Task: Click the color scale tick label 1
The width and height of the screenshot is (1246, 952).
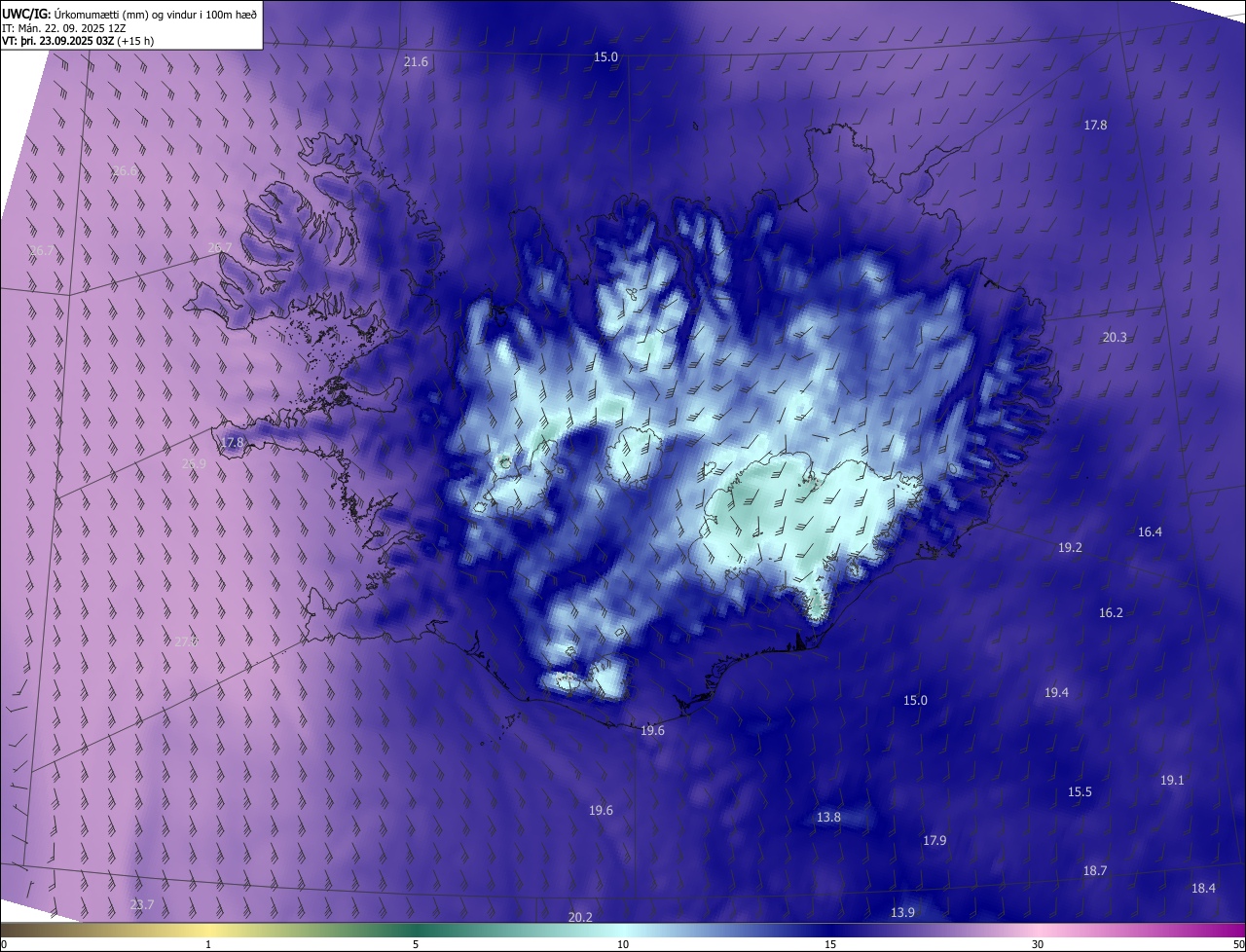Action: (x=209, y=944)
